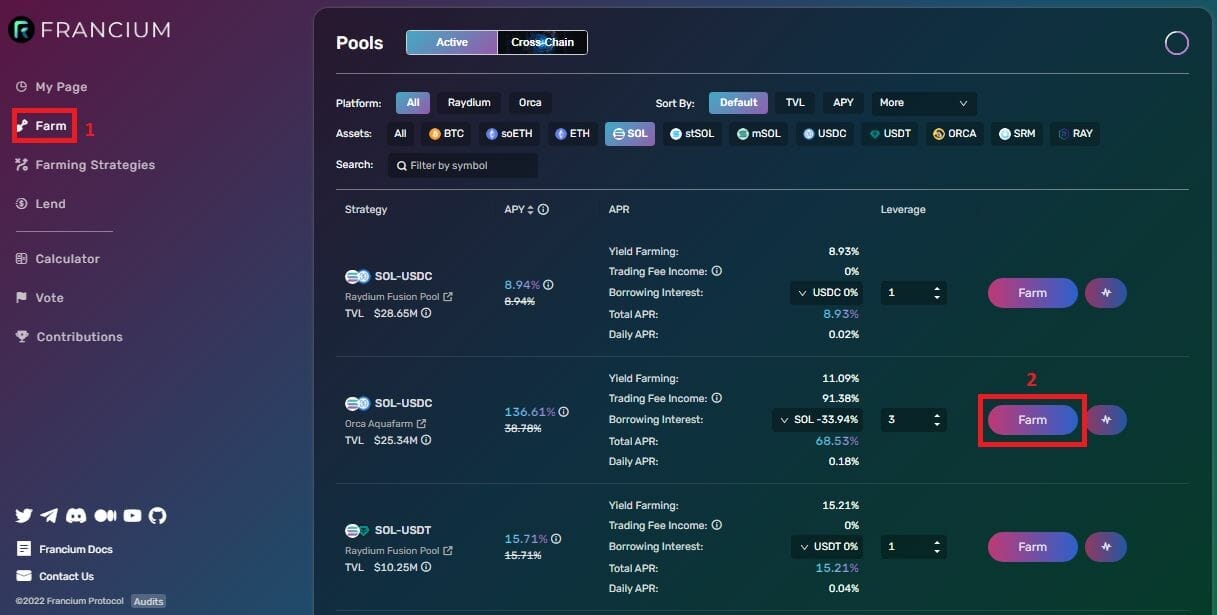Open the Lend page in sidebar

point(50,204)
